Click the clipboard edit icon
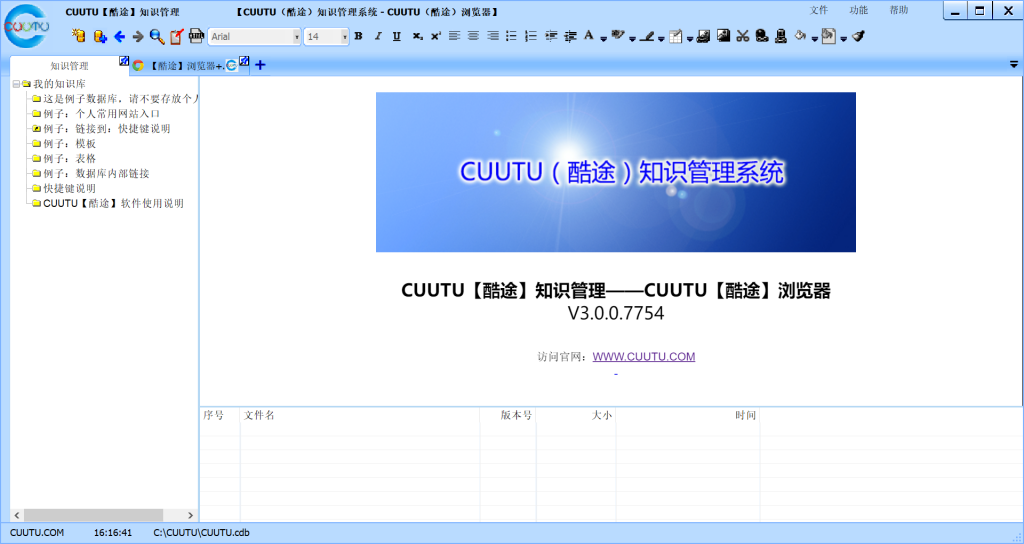 point(176,37)
